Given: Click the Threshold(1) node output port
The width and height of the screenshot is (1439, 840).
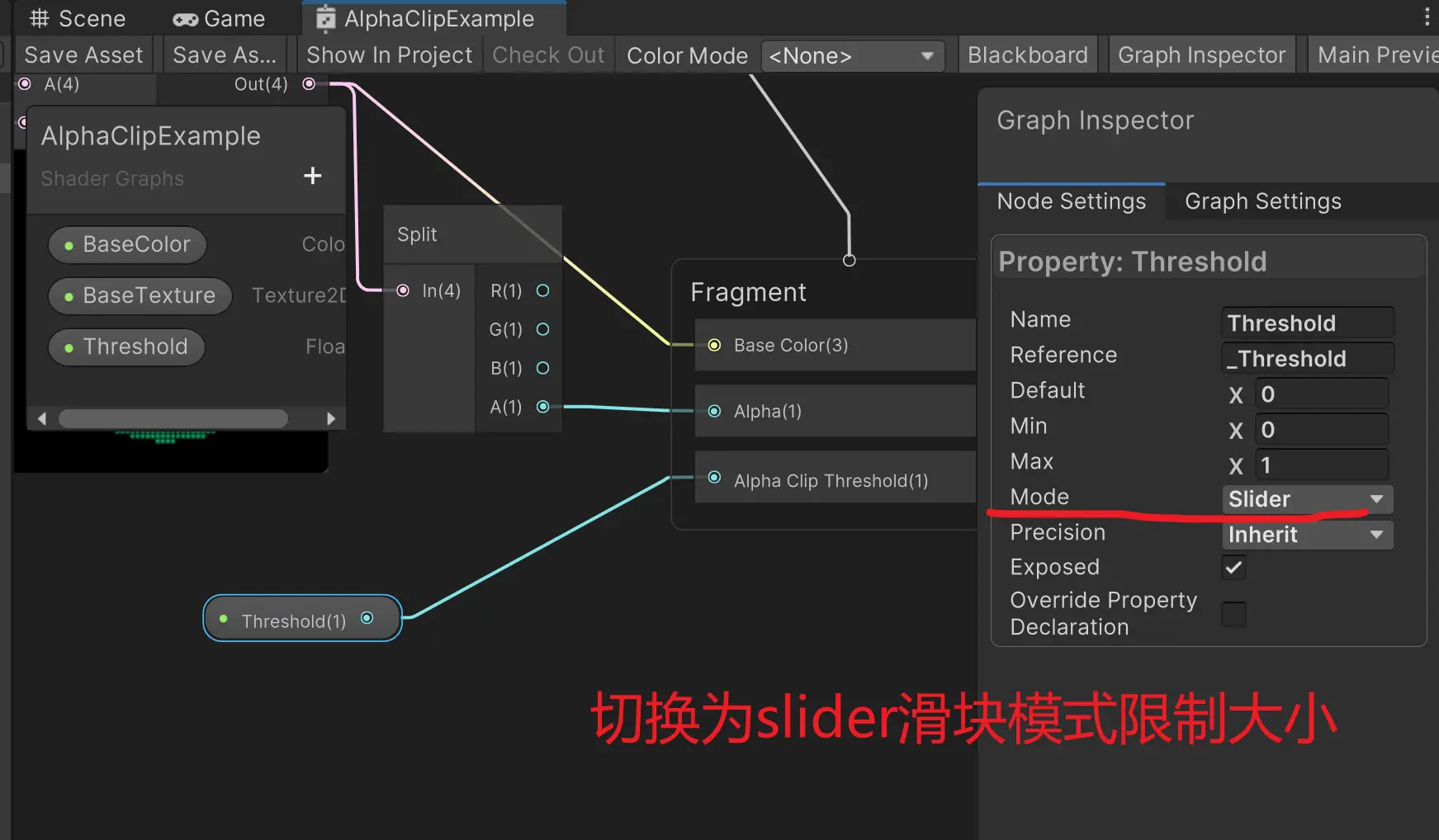Looking at the screenshot, I should [x=367, y=618].
